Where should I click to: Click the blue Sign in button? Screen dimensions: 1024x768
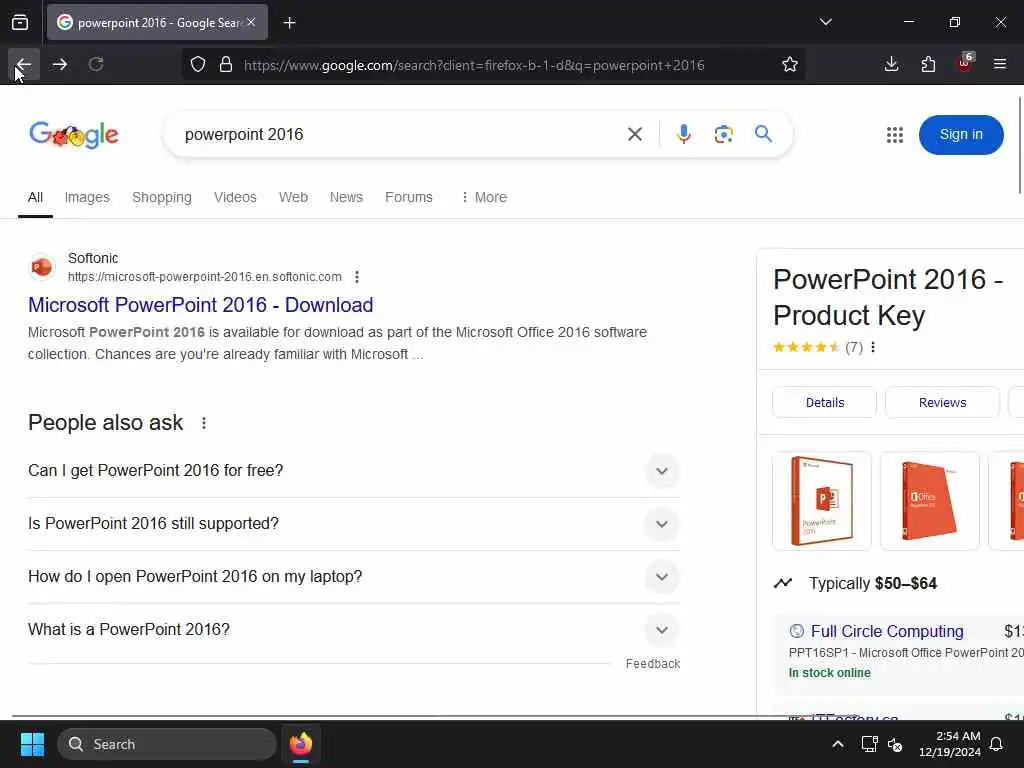pos(961,135)
